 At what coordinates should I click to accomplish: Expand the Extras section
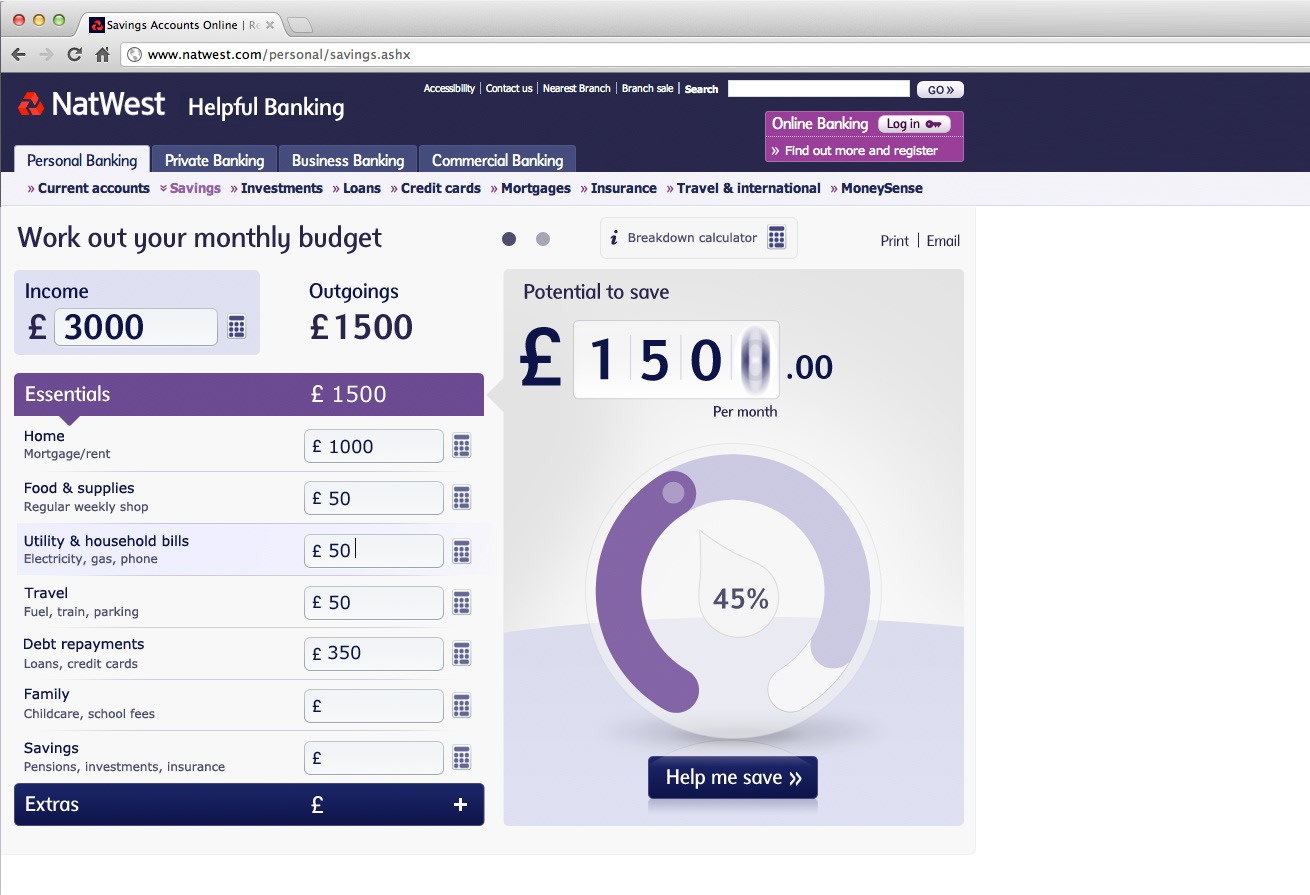click(460, 805)
